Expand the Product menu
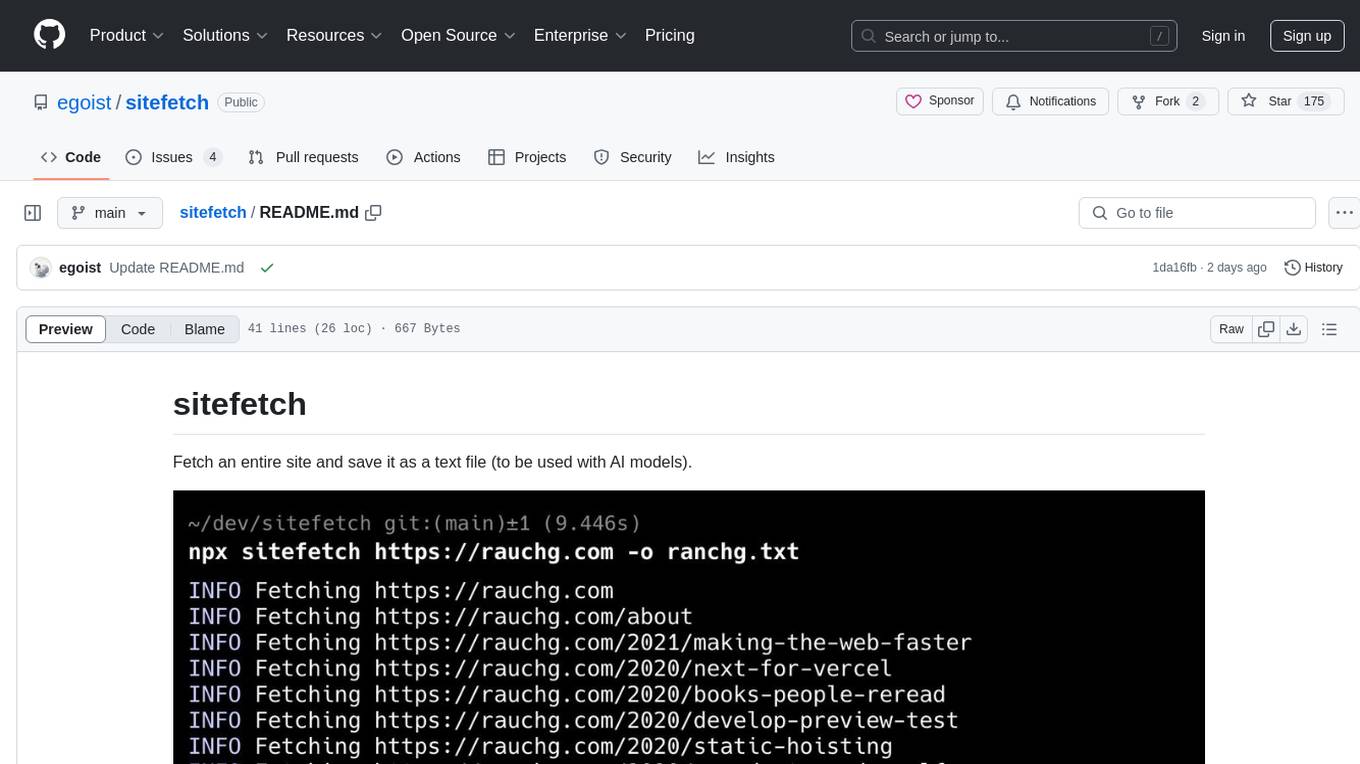 pyautogui.click(x=127, y=35)
